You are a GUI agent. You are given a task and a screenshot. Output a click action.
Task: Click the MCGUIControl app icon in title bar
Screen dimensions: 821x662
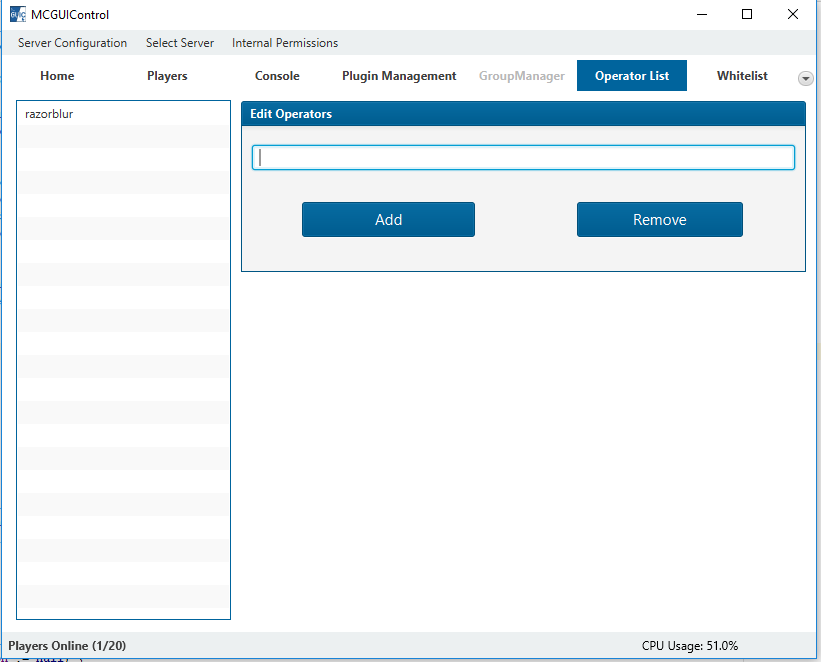point(17,15)
